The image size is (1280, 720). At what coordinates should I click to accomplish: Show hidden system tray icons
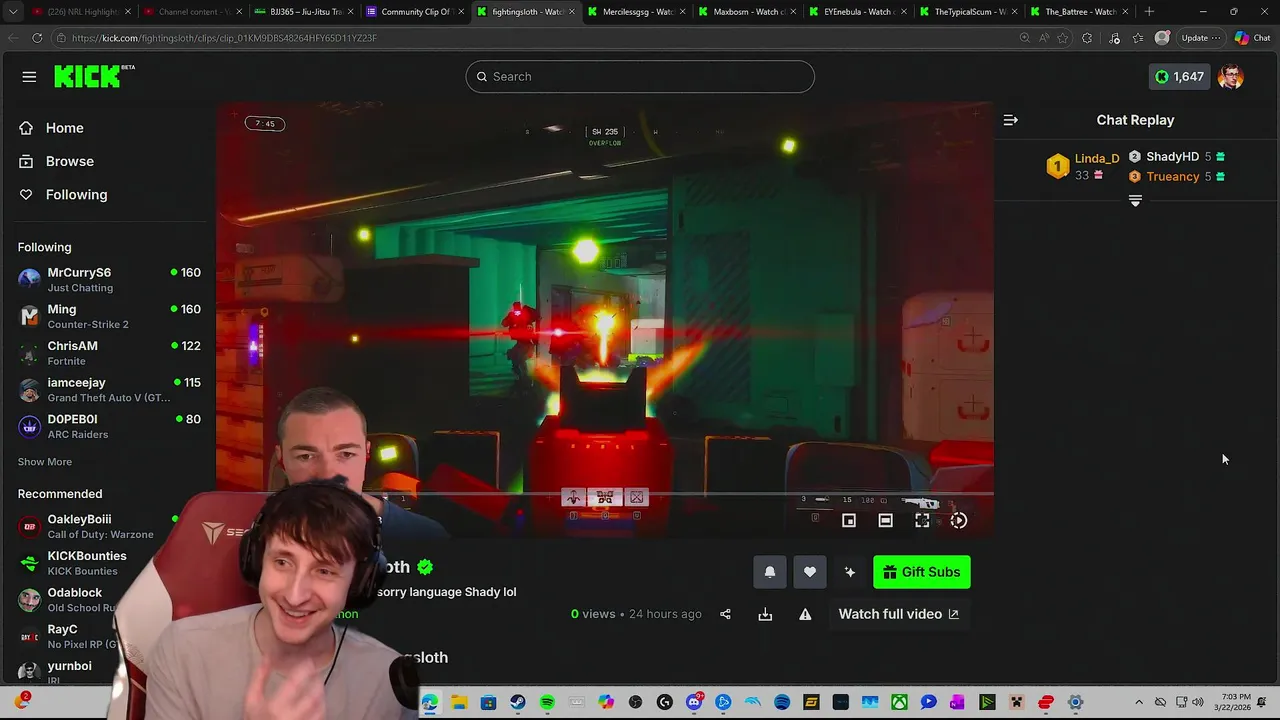click(1138, 703)
